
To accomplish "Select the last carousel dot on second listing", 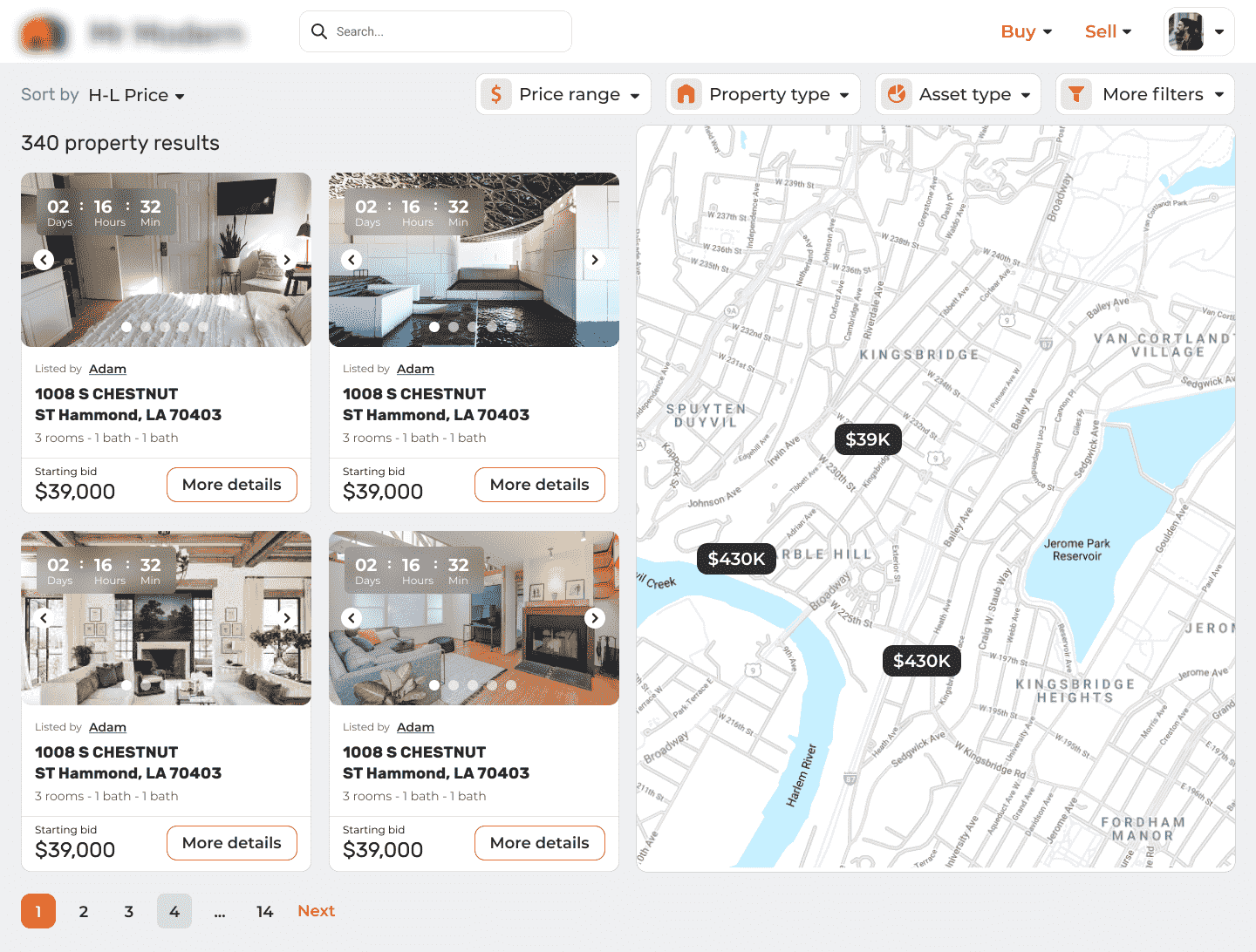I will pyautogui.click(x=511, y=326).
